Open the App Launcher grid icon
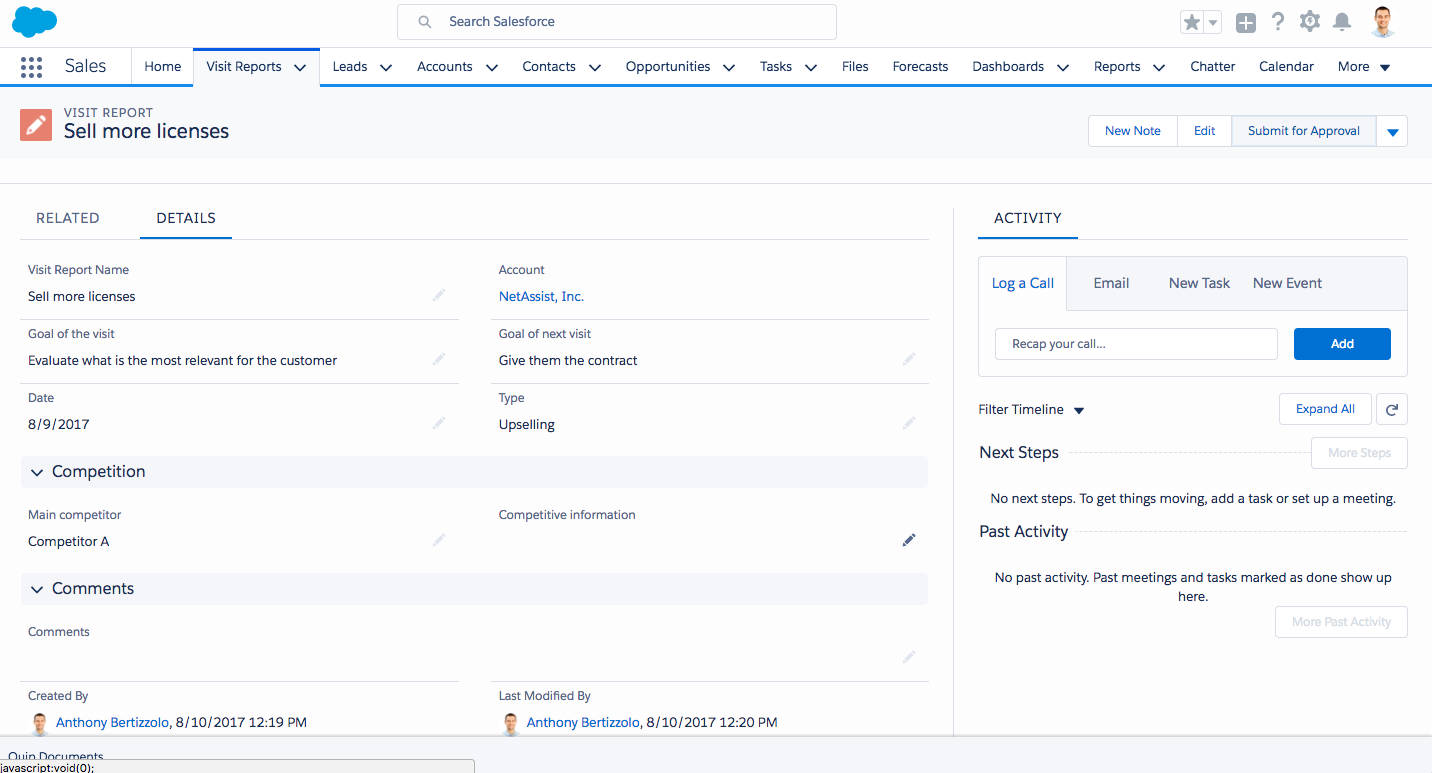 click(x=31, y=66)
